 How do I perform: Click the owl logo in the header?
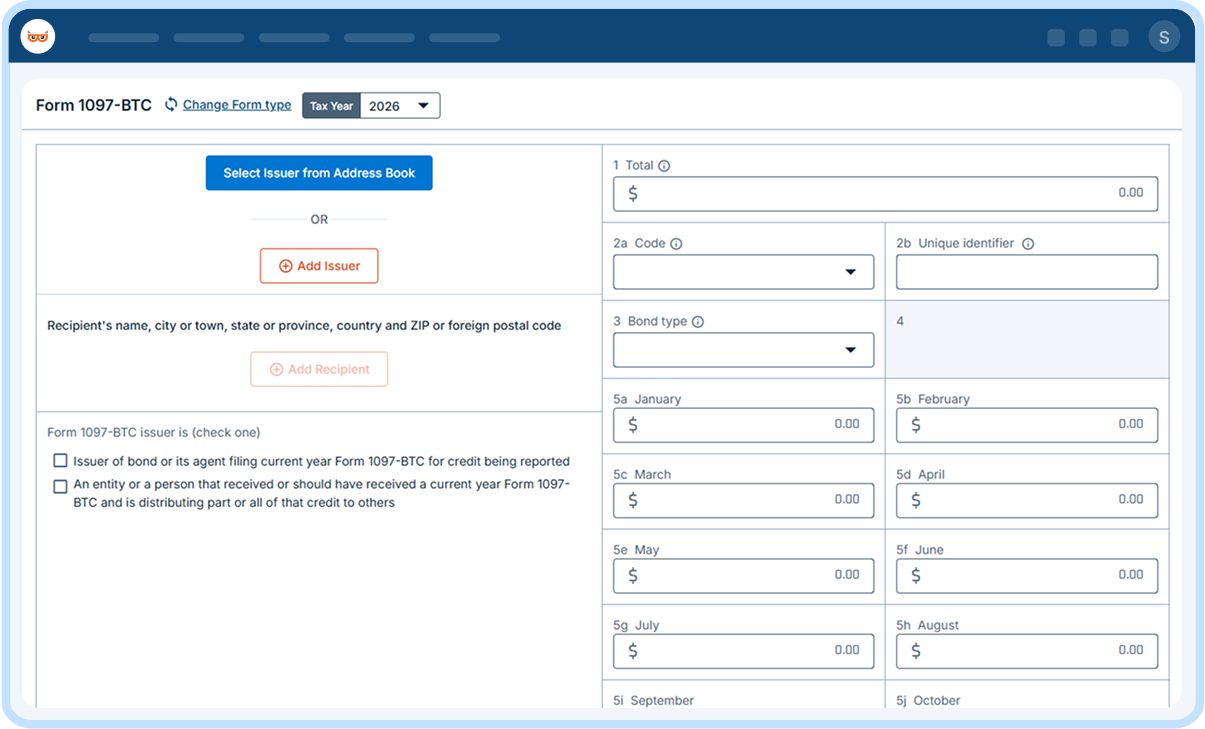pos(38,37)
